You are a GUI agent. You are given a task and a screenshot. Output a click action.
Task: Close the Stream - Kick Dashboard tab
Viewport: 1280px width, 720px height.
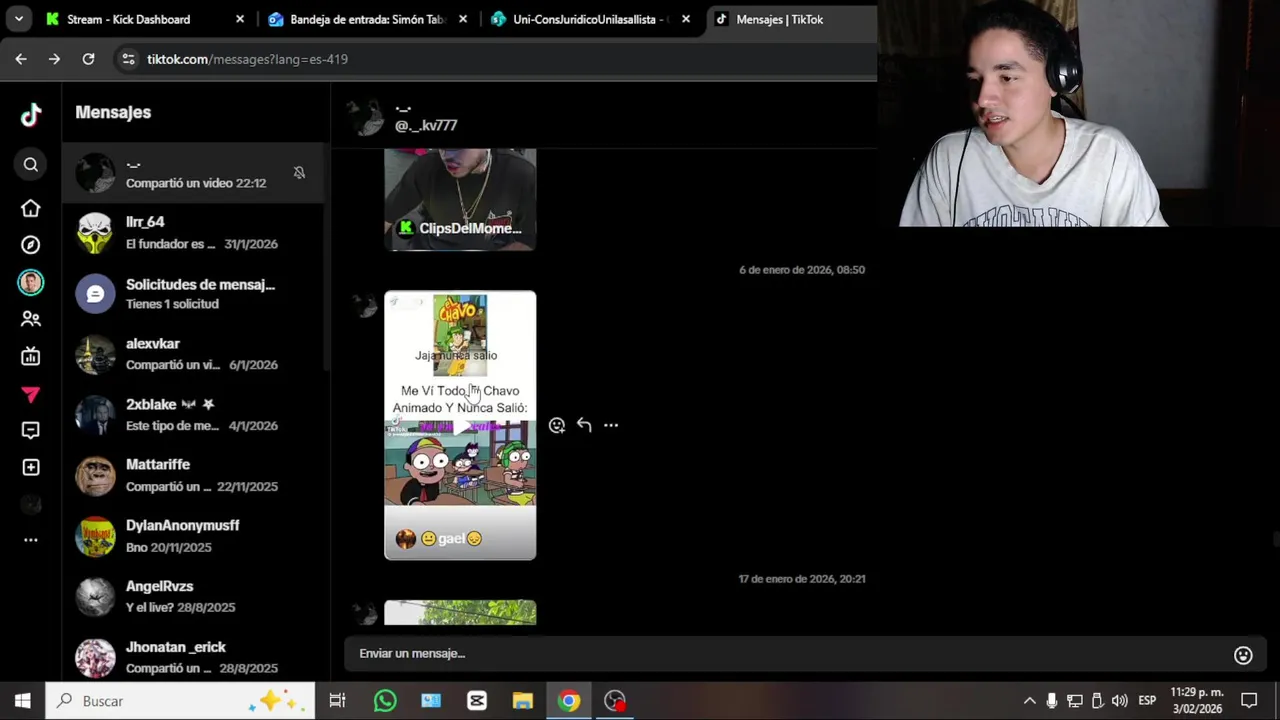[240, 19]
